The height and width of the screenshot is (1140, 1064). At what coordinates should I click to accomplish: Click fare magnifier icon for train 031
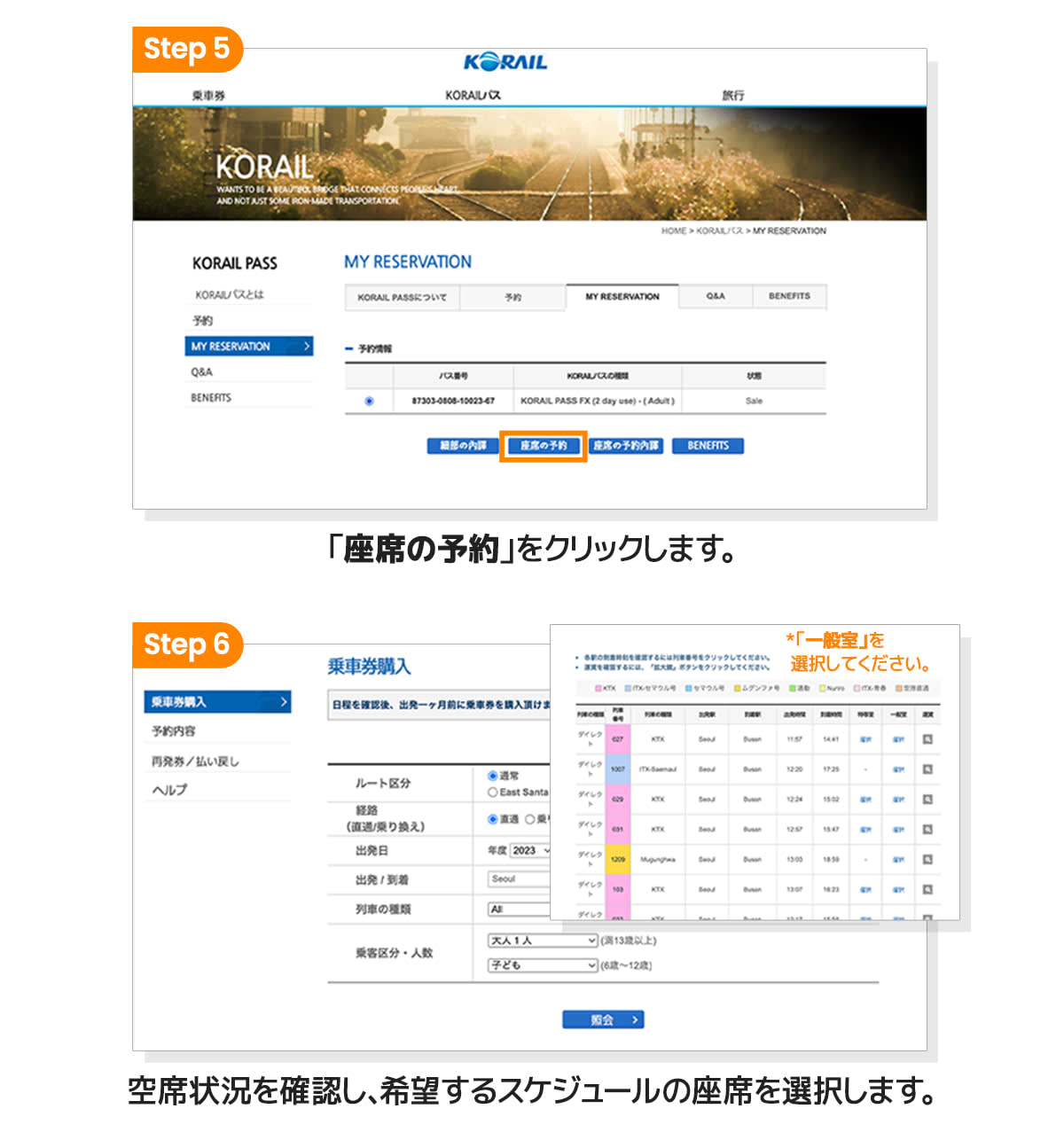[x=927, y=830]
